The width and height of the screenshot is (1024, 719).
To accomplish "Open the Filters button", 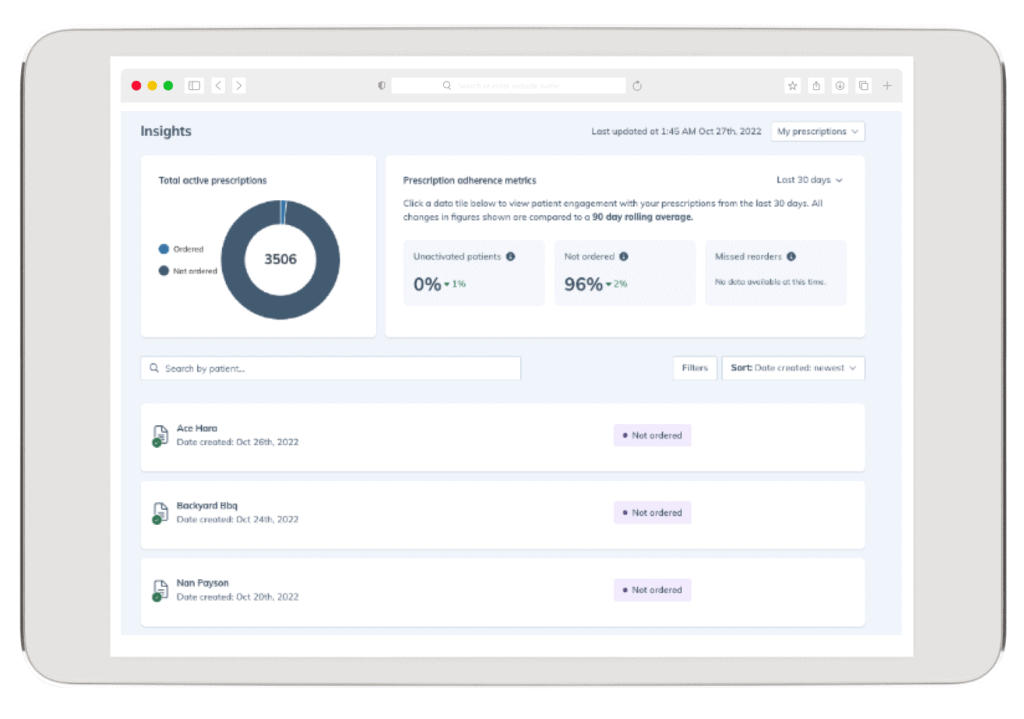I will (x=695, y=368).
